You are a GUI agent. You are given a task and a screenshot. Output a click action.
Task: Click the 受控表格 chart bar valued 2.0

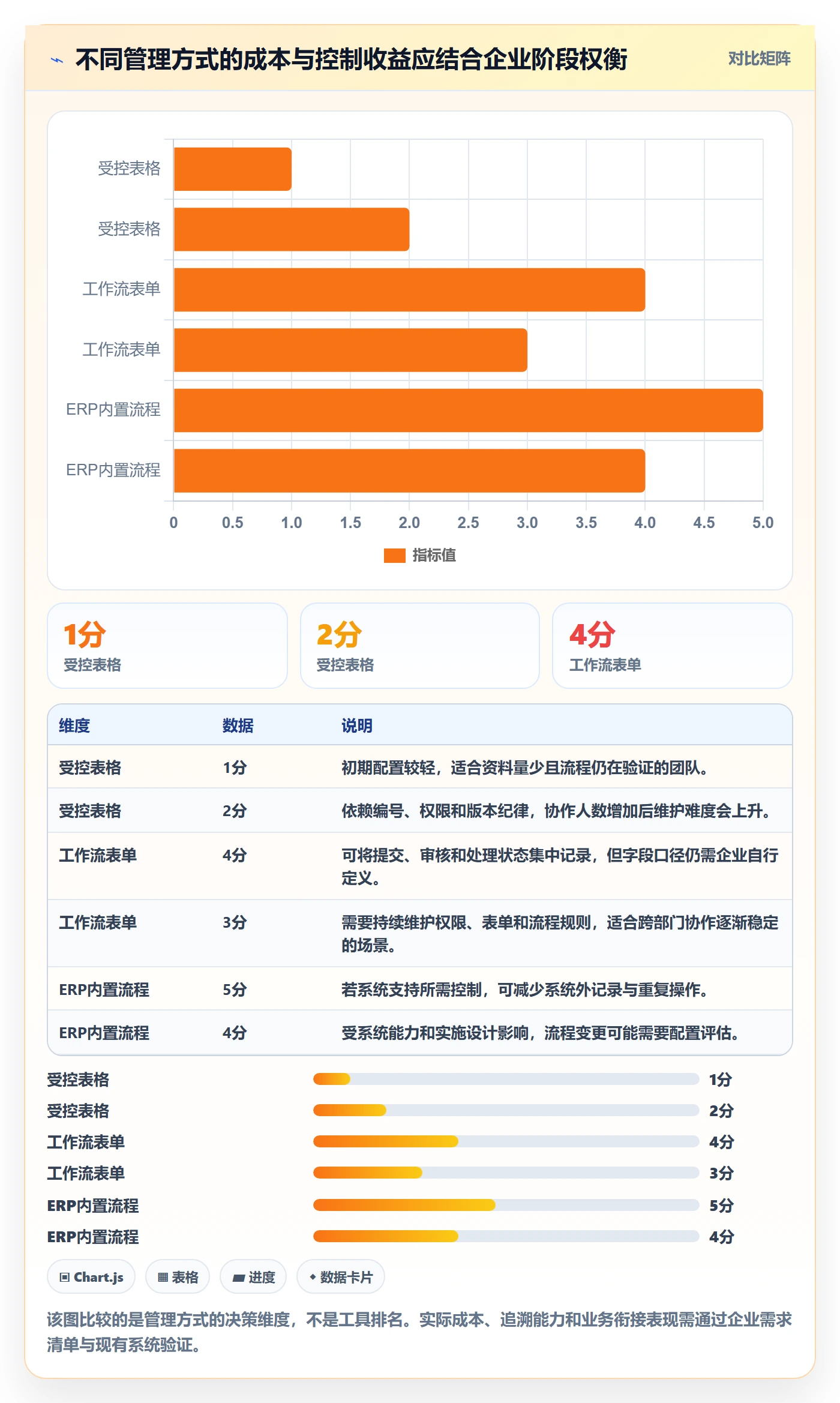(292, 229)
